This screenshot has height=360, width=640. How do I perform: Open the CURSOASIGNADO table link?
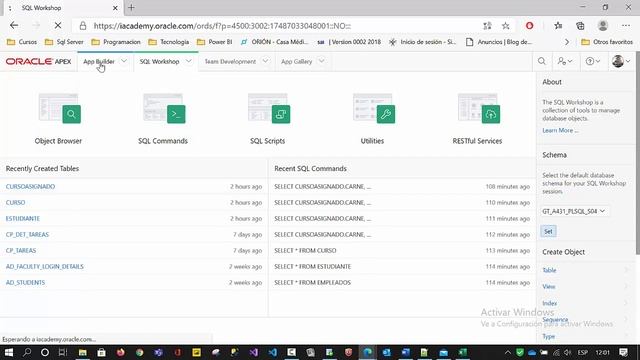coord(30,187)
